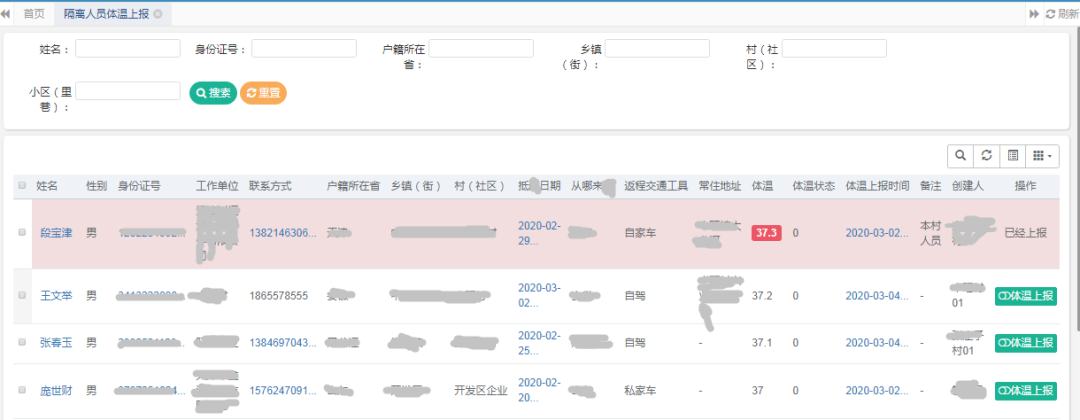Click the table search magnifier icon

960,155
